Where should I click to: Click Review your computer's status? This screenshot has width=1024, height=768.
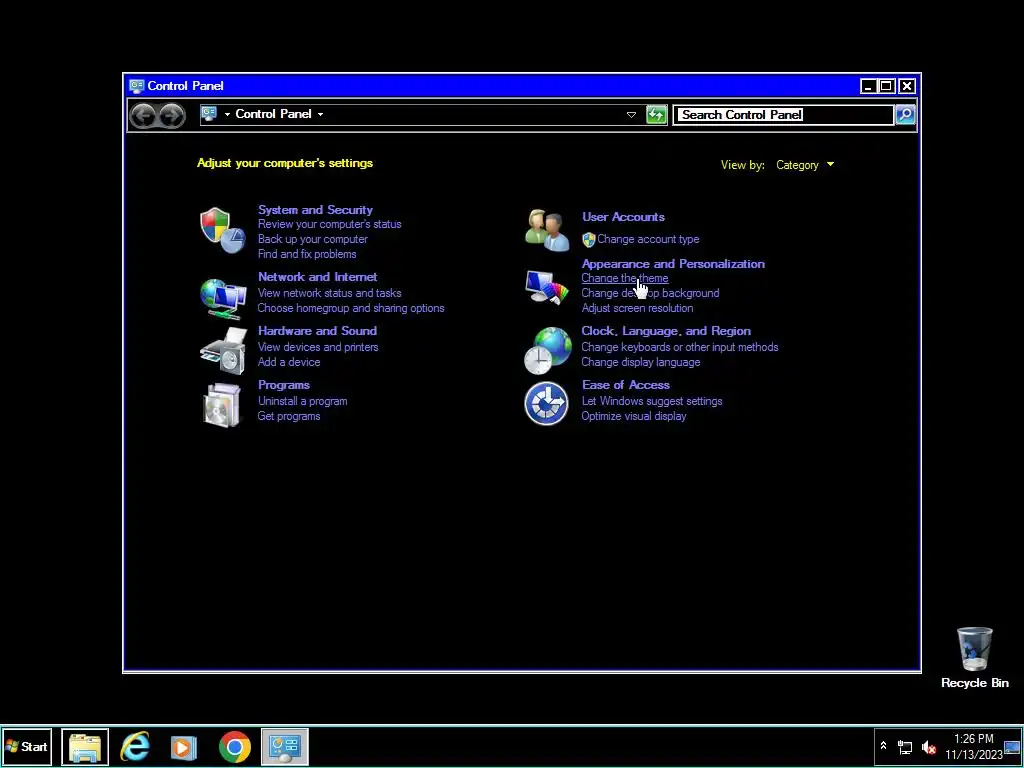(330, 224)
